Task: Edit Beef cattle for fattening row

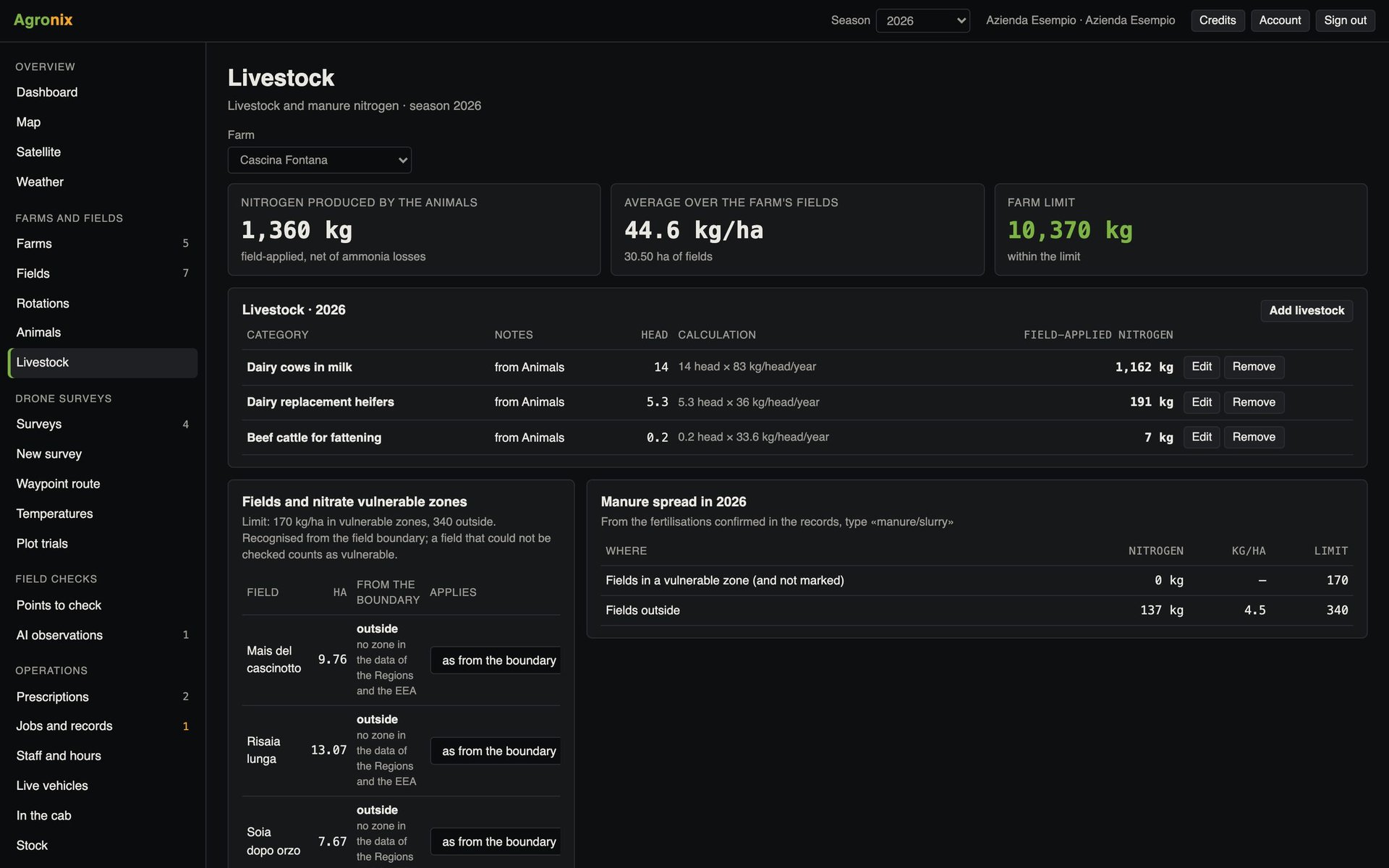Action: click(1201, 437)
